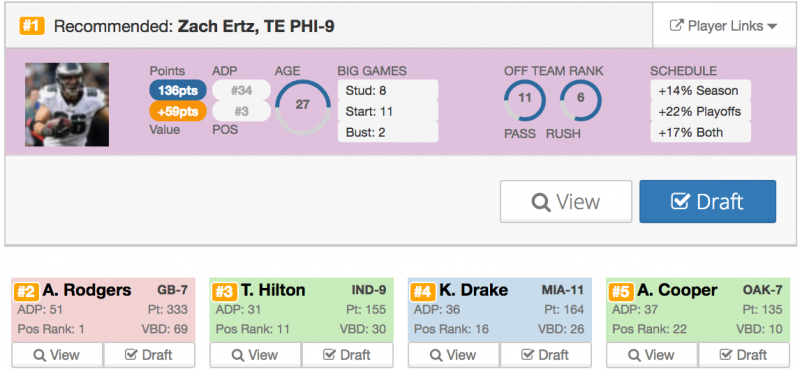
Task: Click the age 27 circular gauge
Action: point(302,105)
